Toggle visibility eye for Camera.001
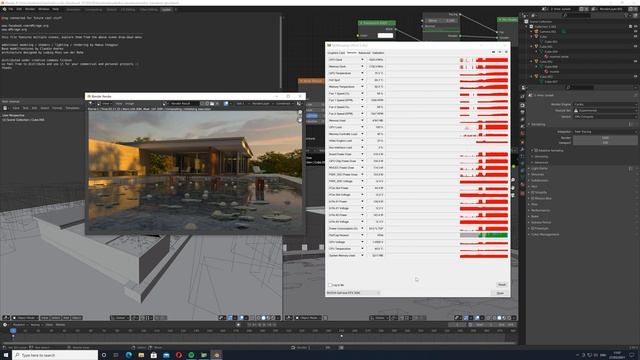The width and height of the screenshot is (640, 360). 636,31
